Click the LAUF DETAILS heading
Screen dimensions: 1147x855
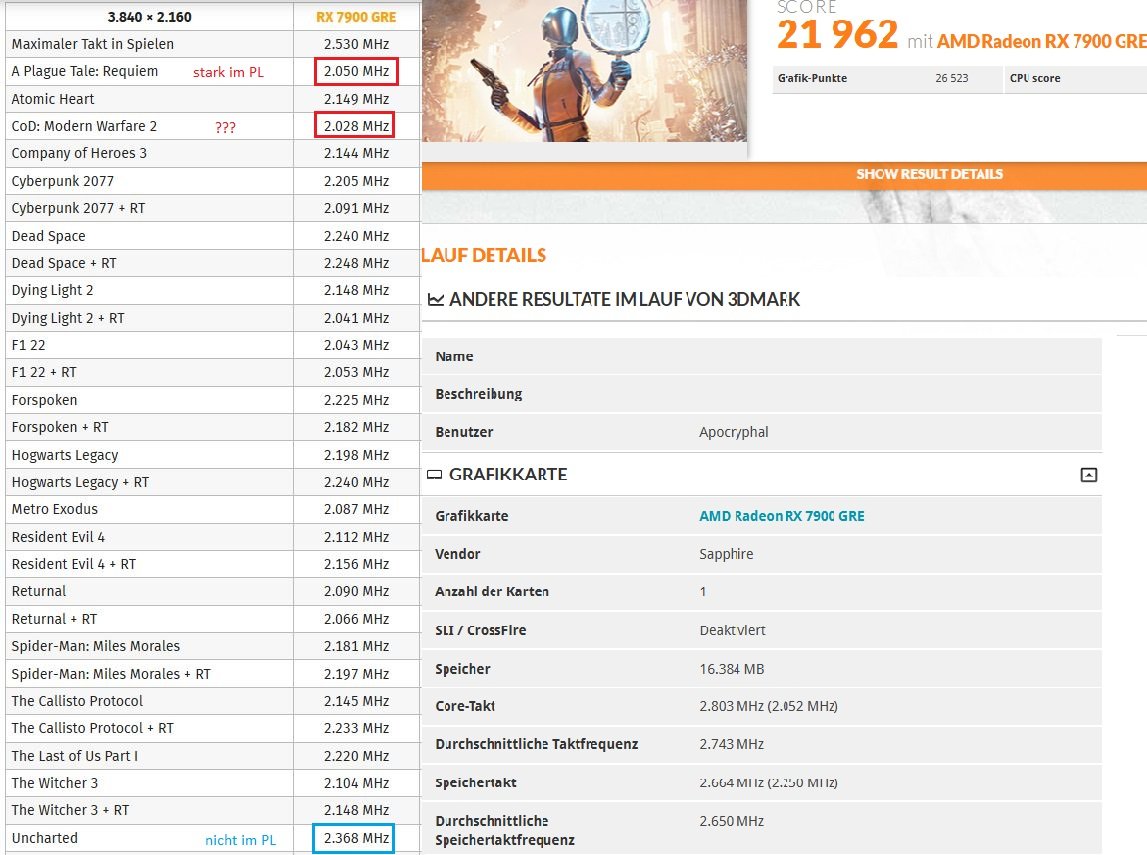pos(484,255)
